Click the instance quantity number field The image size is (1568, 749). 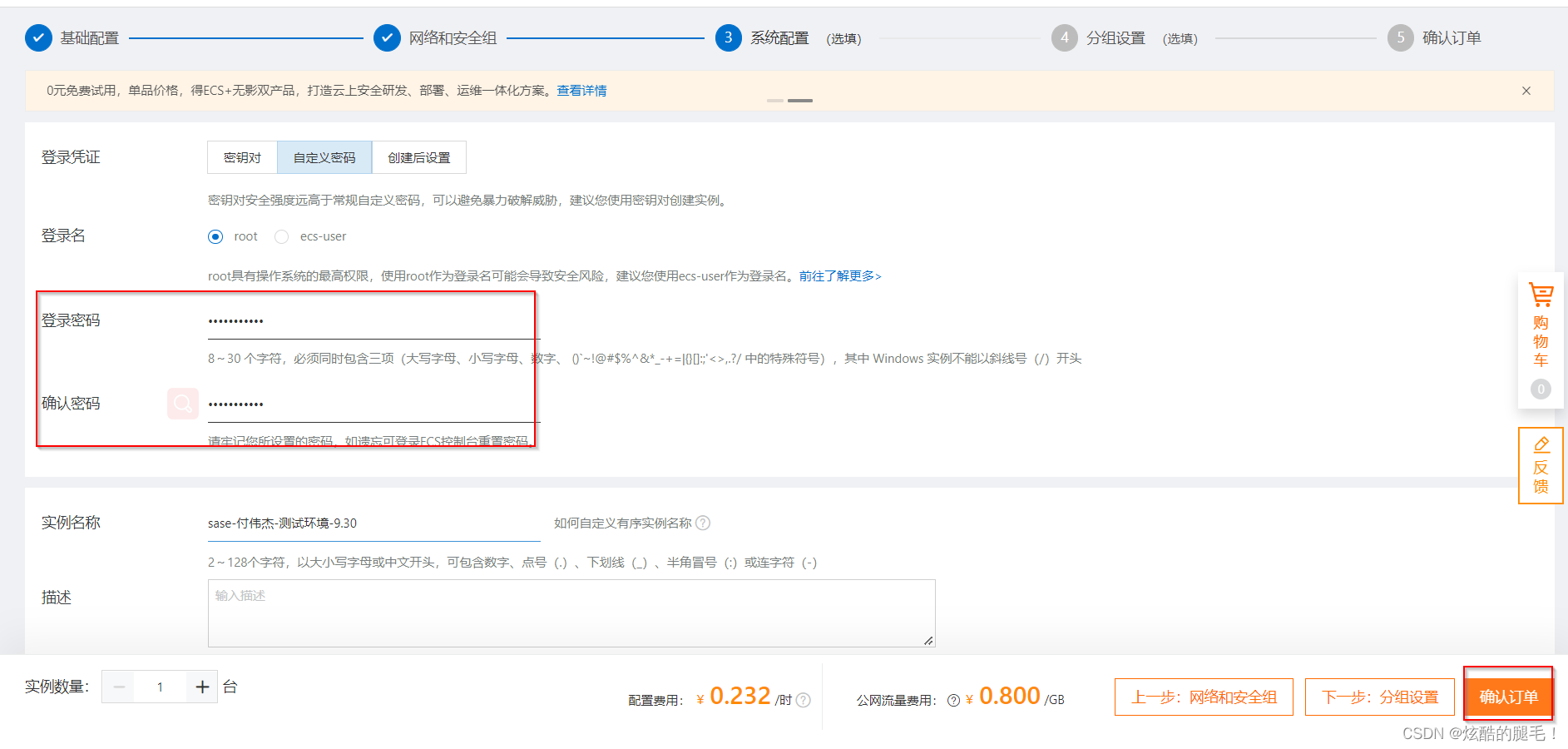(x=161, y=687)
